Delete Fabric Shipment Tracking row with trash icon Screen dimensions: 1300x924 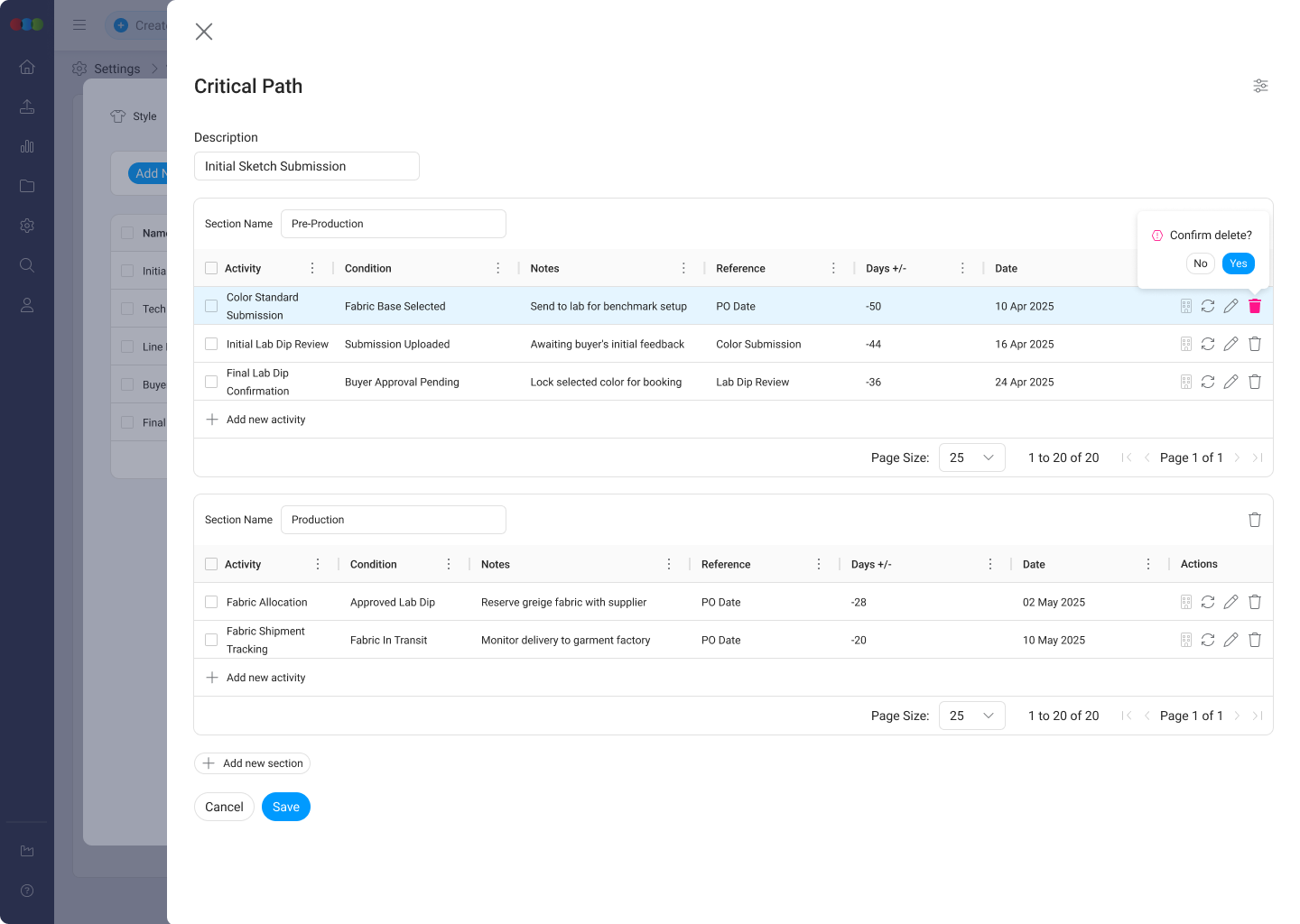pyautogui.click(x=1254, y=640)
